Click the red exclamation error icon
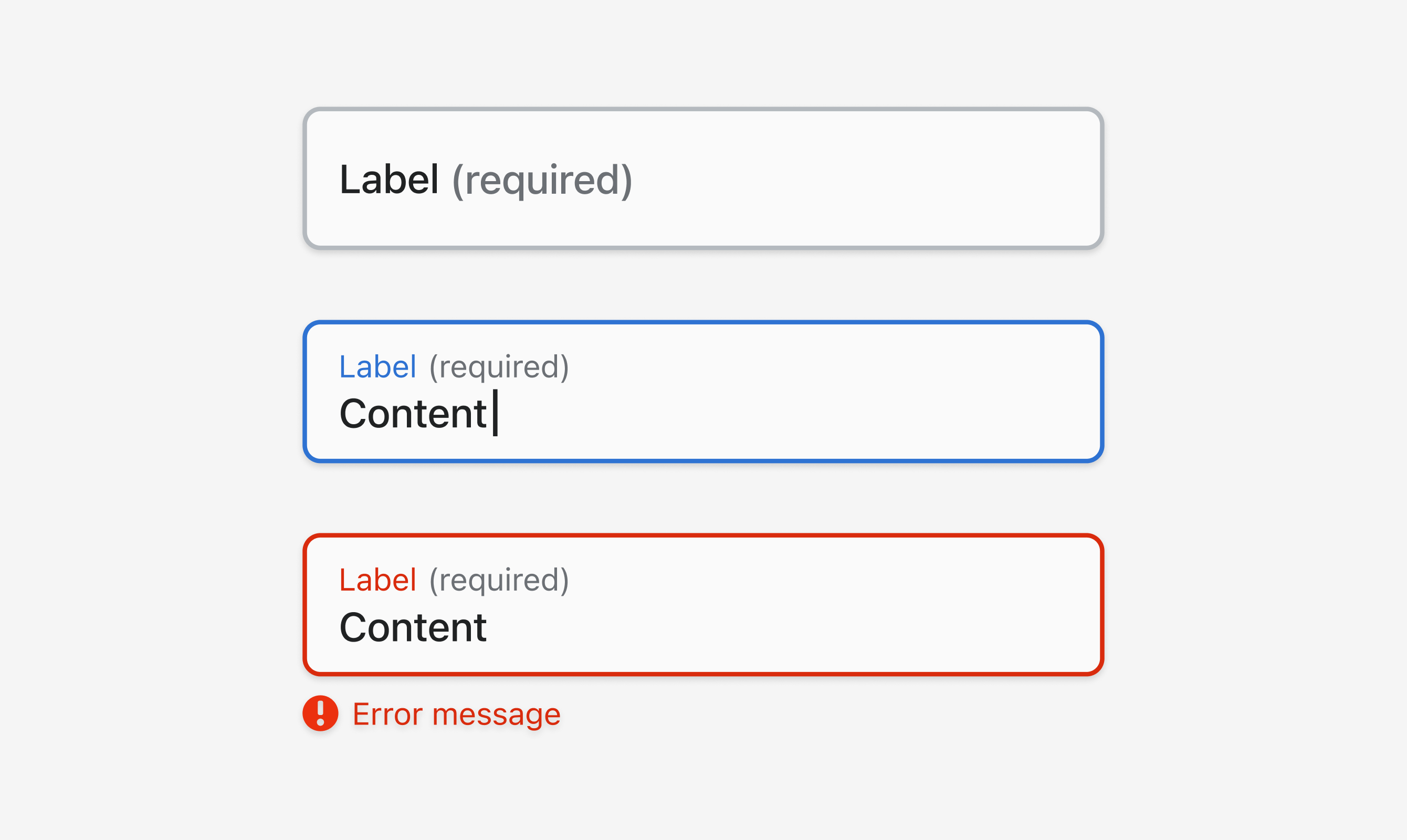 pos(320,713)
